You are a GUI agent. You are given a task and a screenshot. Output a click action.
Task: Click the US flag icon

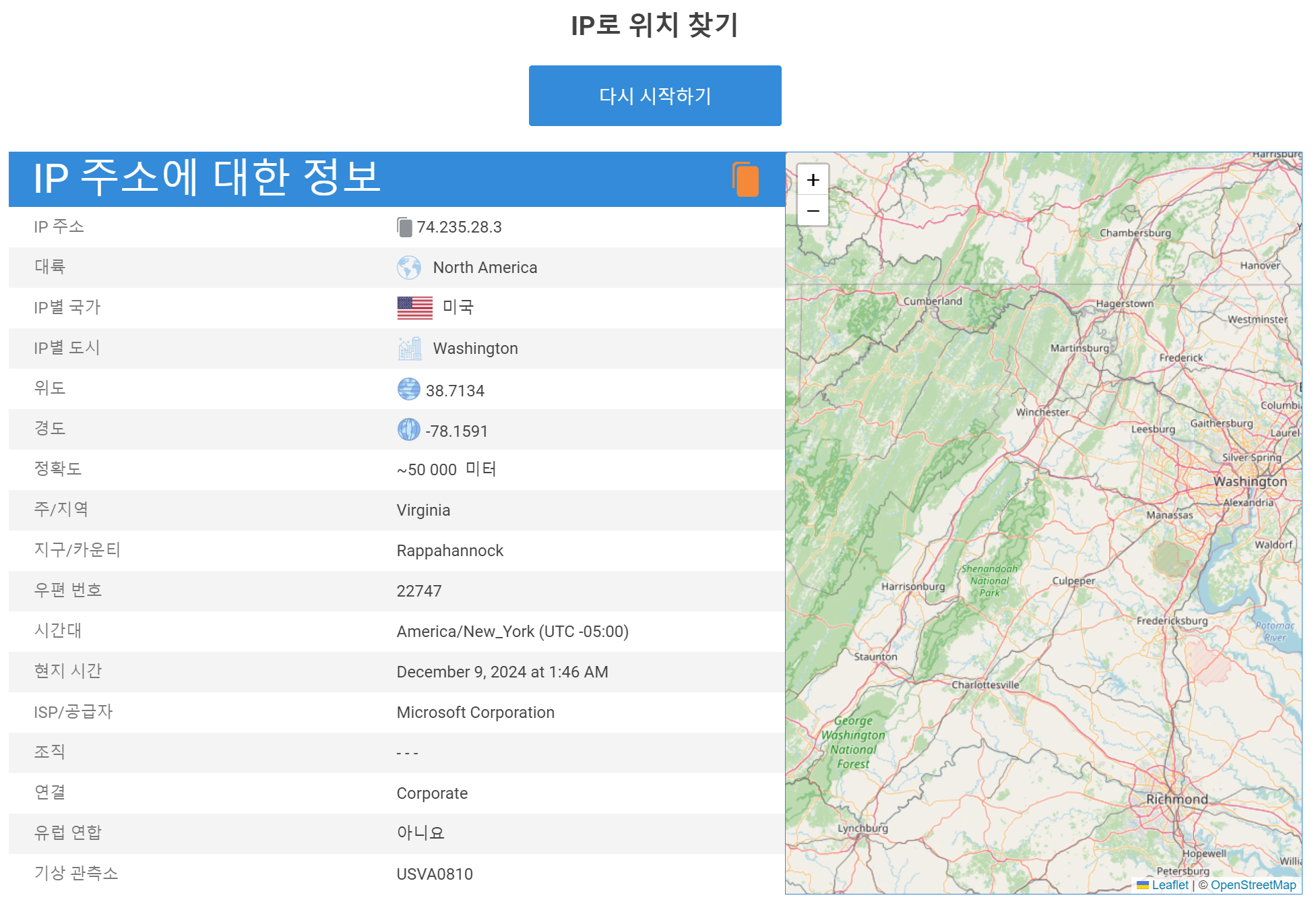pyautogui.click(x=414, y=308)
